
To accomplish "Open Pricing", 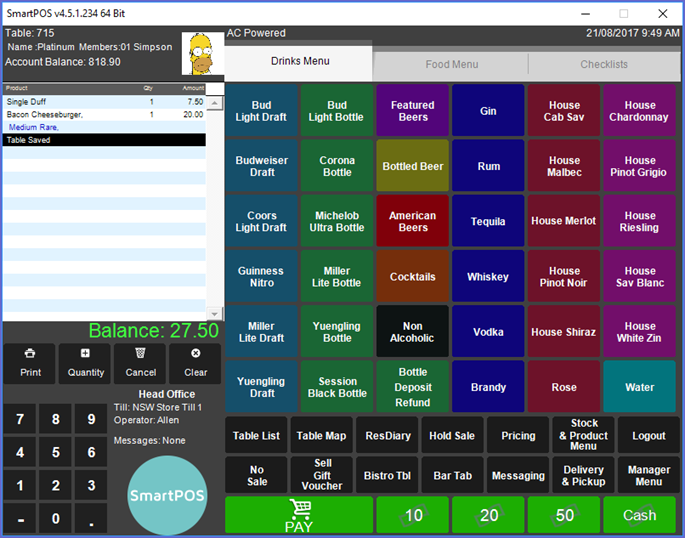I will pyautogui.click(x=518, y=435).
